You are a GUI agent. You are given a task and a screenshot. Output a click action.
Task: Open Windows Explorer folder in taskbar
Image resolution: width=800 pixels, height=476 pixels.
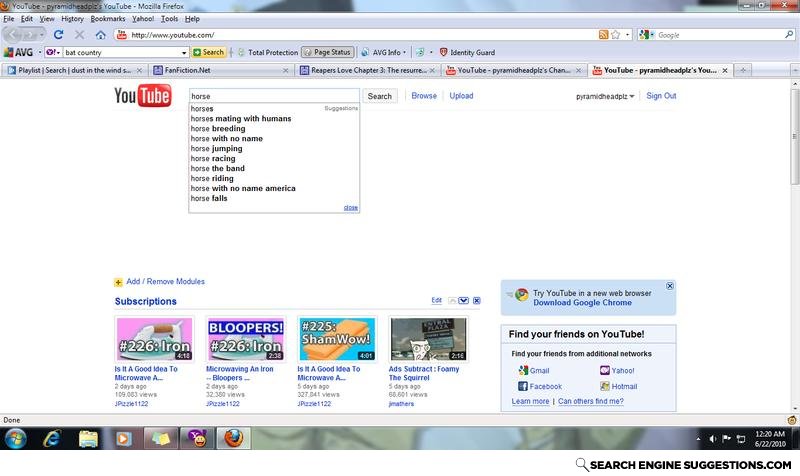tap(88, 438)
